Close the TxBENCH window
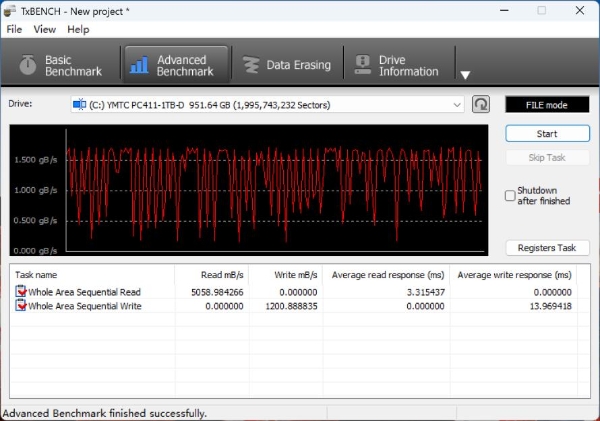Screen dimensions: 600x421 pyautogui.click(x=580, y=10)
